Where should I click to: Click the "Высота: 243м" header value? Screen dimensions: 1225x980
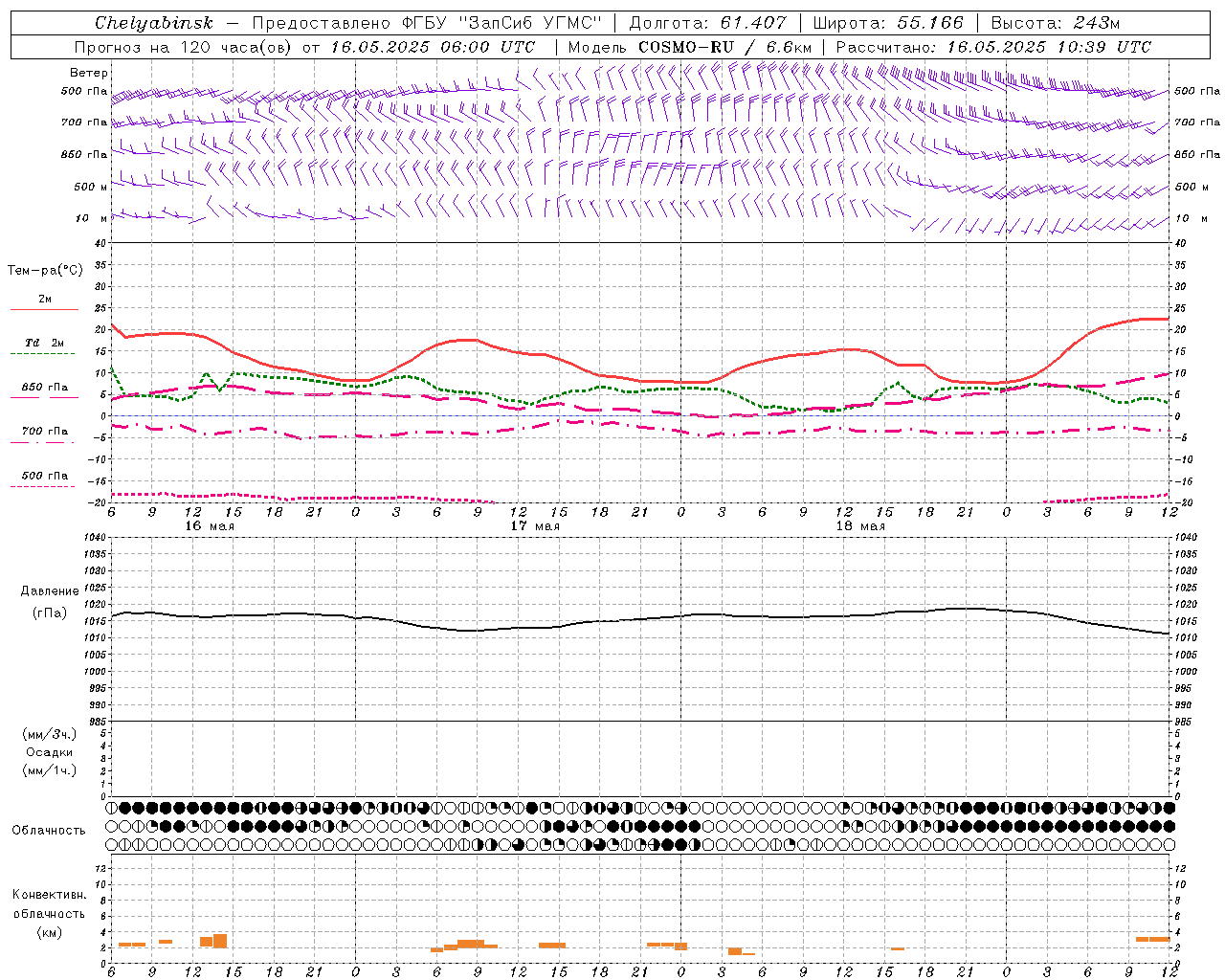(1056, 23)
